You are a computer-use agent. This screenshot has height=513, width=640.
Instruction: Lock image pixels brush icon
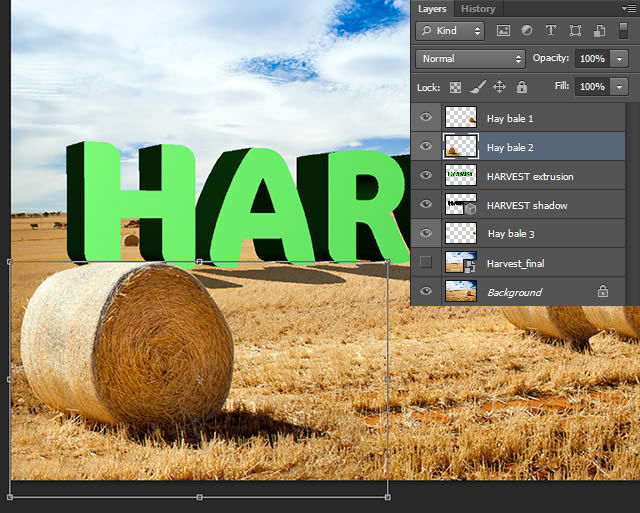(478, 87)
